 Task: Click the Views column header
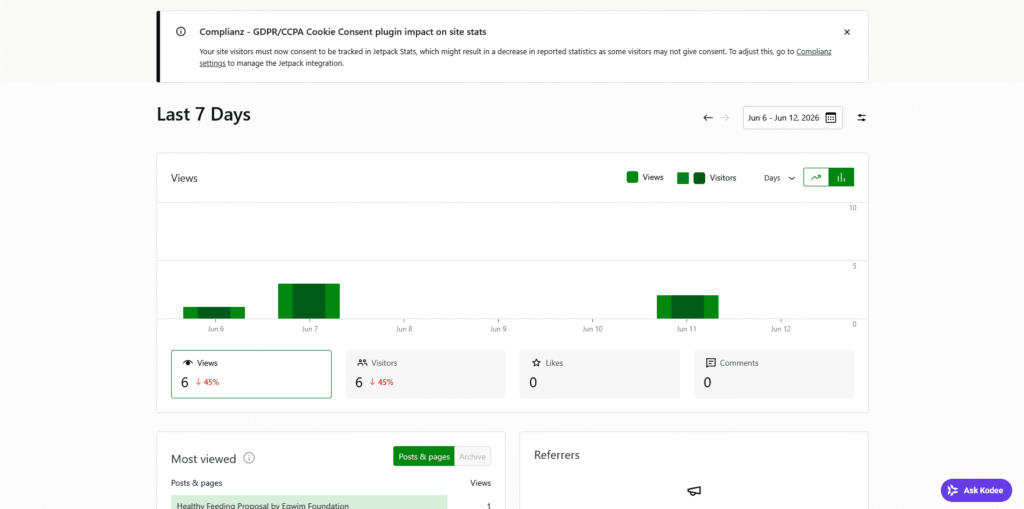click(x=481, y=484)
